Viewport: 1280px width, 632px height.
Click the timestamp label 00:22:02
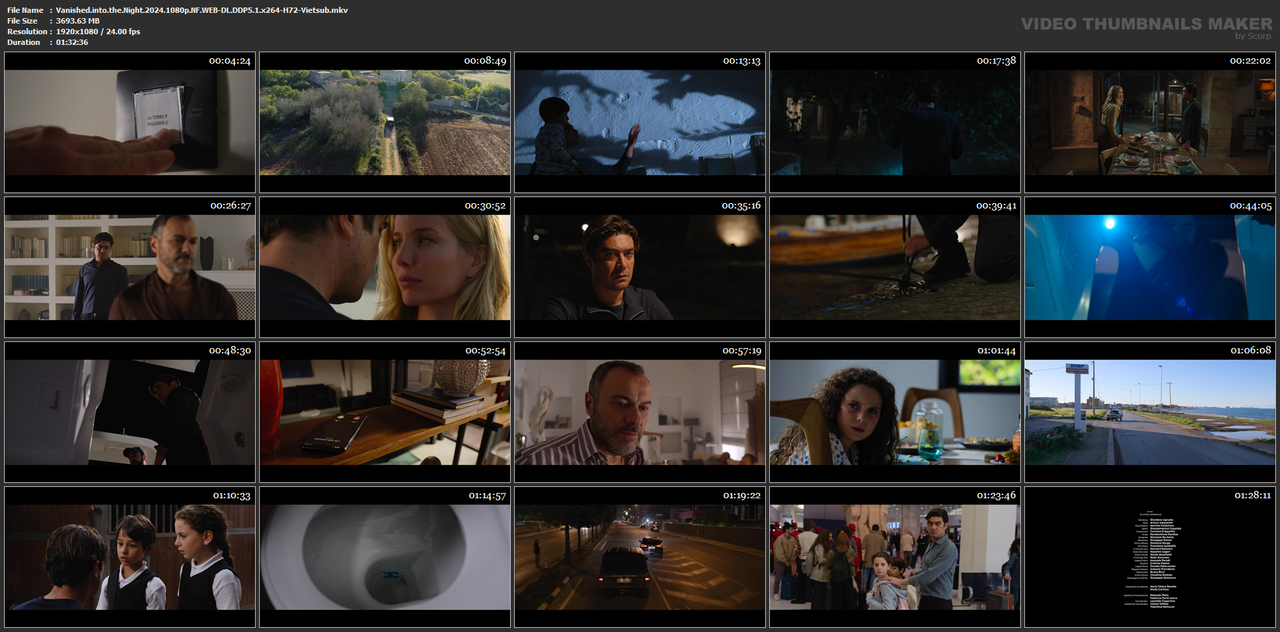point(1250,61)
